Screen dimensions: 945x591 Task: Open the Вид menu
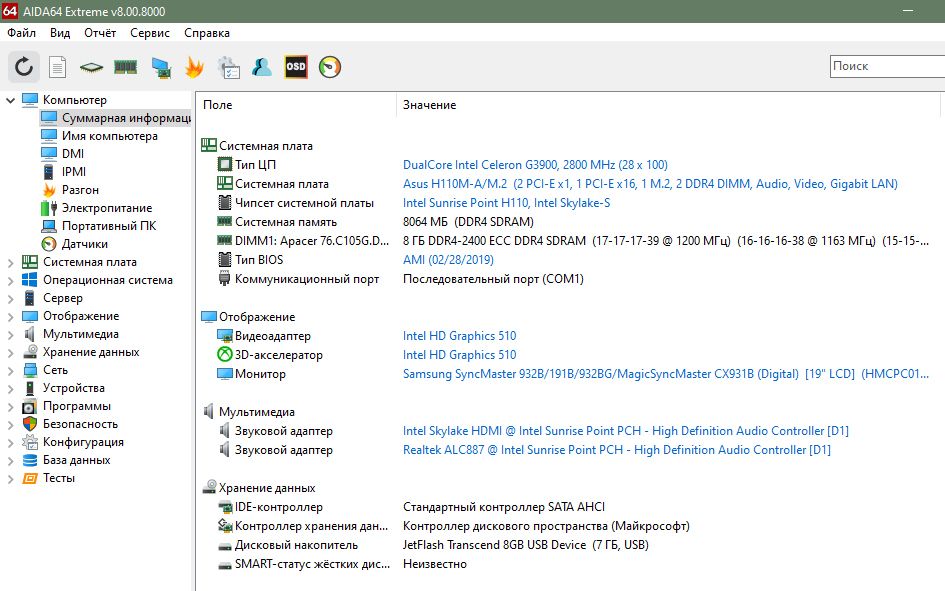coord(60,33)
